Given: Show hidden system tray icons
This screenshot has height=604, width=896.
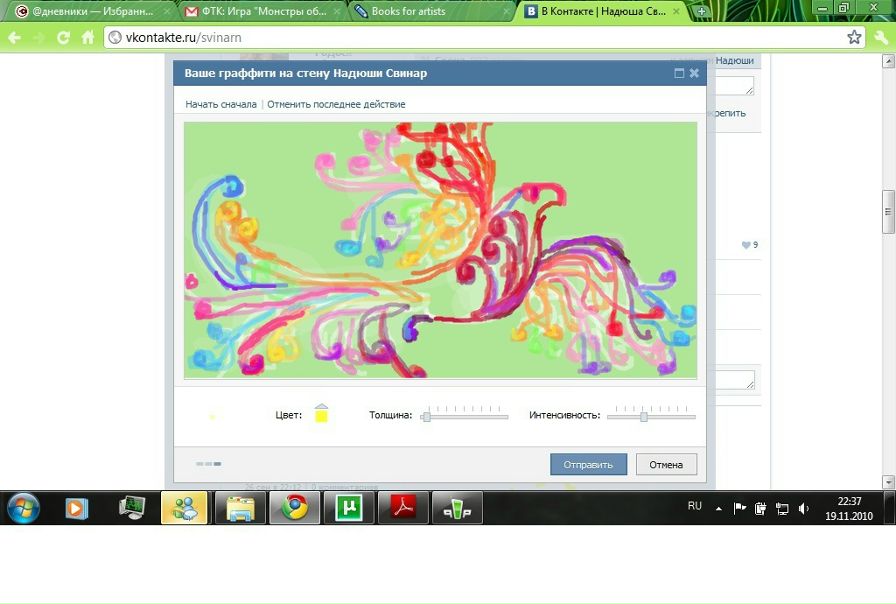Looking at the screenshot, I should 718,508.
